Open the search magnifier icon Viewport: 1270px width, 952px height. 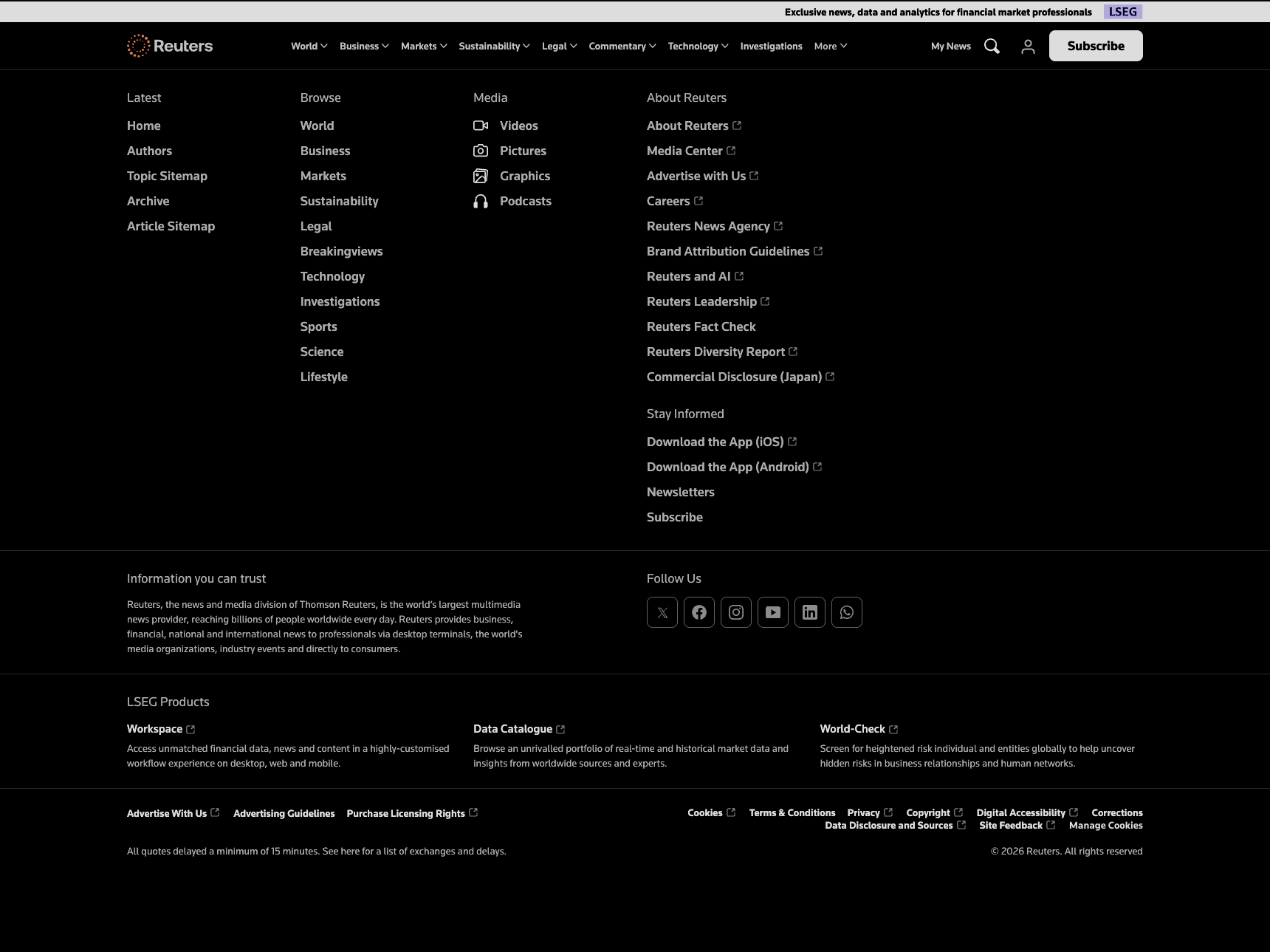(992, 47)
